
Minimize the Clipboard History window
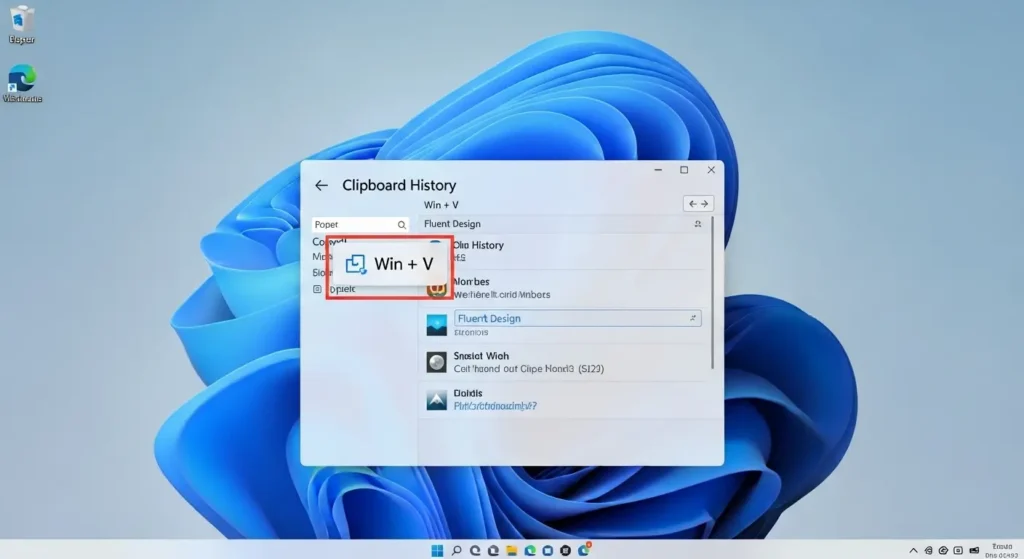tap(658, 170)
